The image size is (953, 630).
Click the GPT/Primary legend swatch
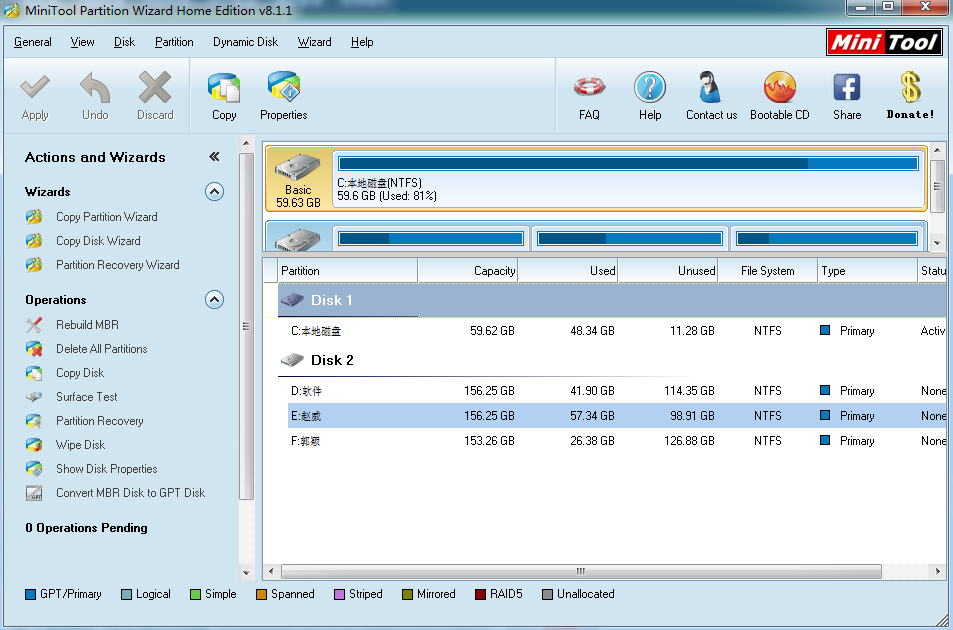[x=30, y=594]
